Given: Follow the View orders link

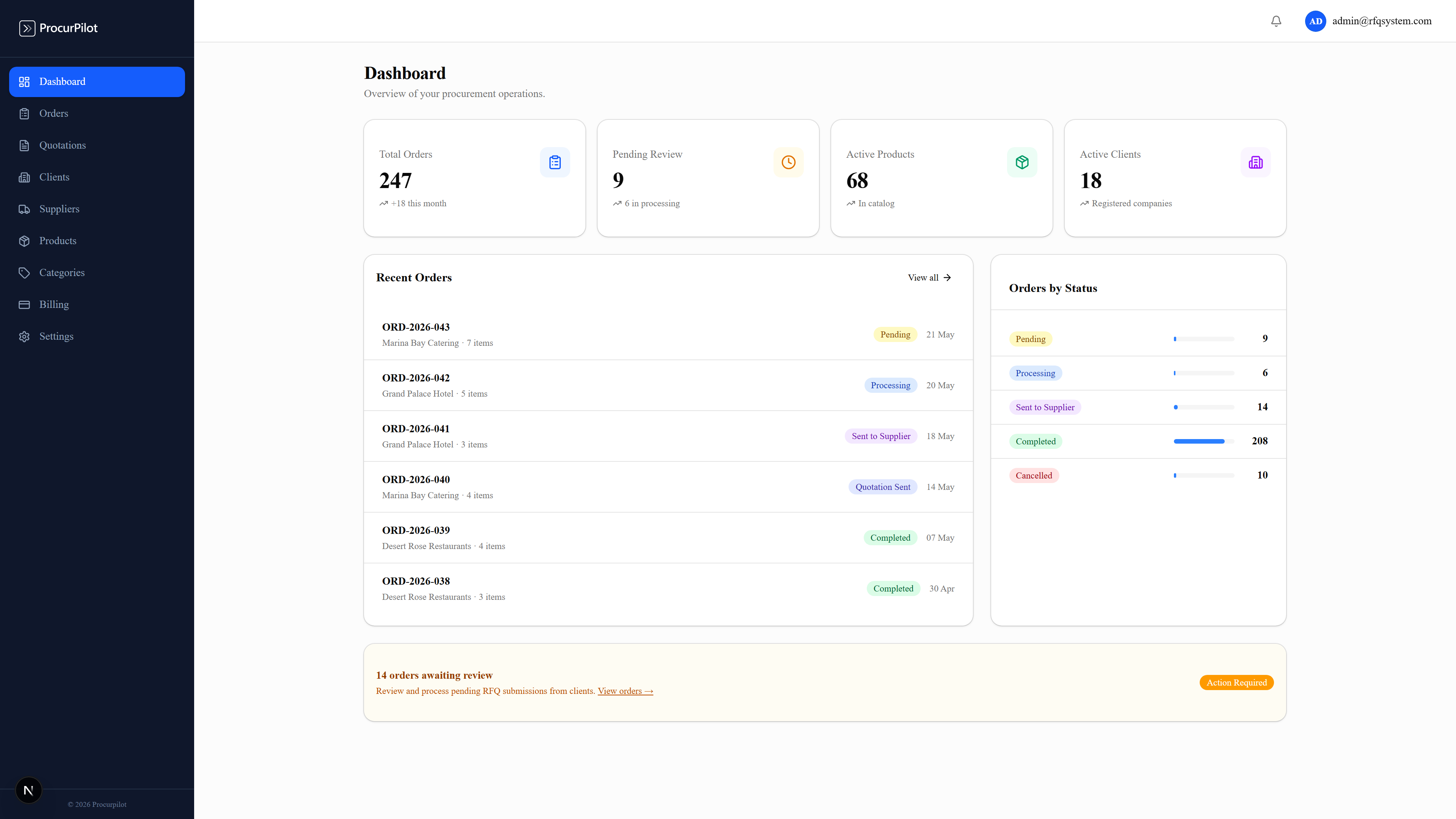Looking at the screenshot, I should (625, 691).
